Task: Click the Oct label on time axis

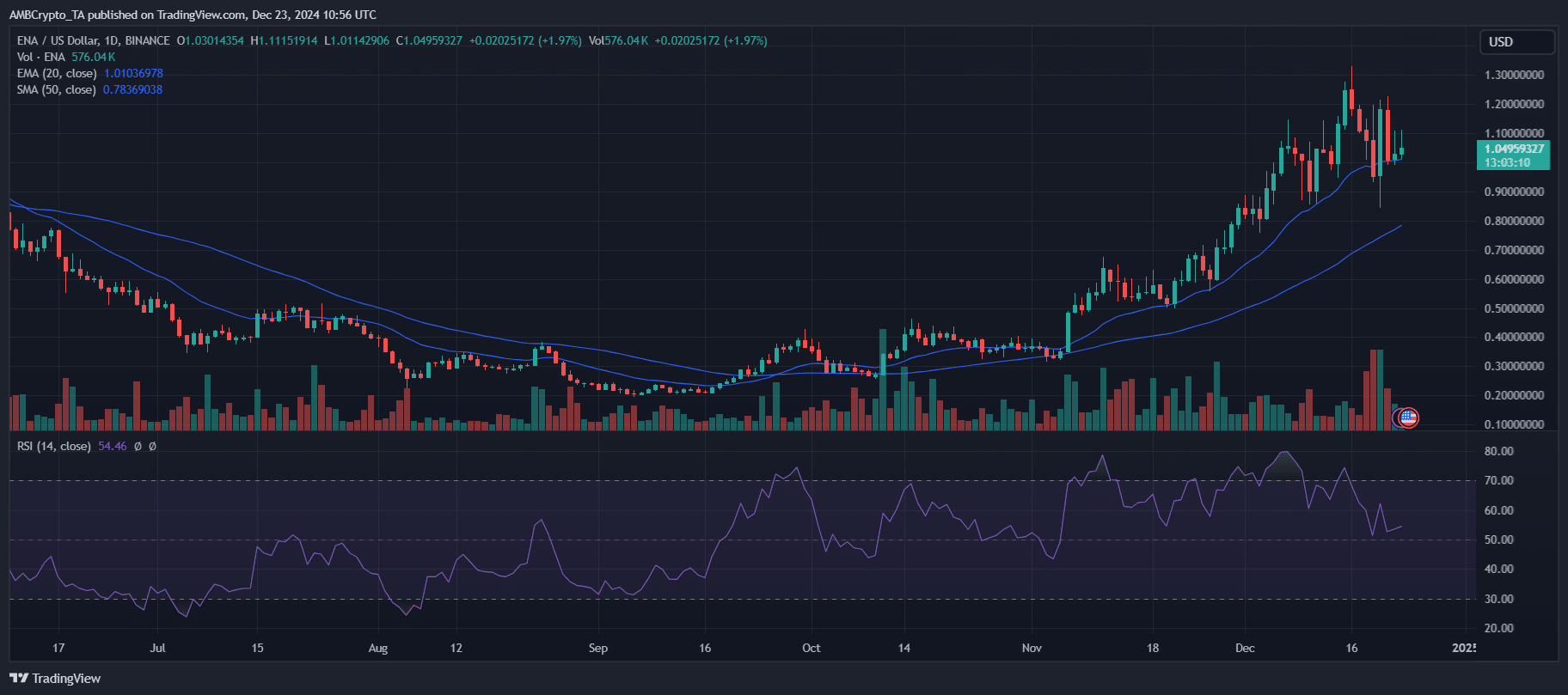Action: [x=812, y=648]
